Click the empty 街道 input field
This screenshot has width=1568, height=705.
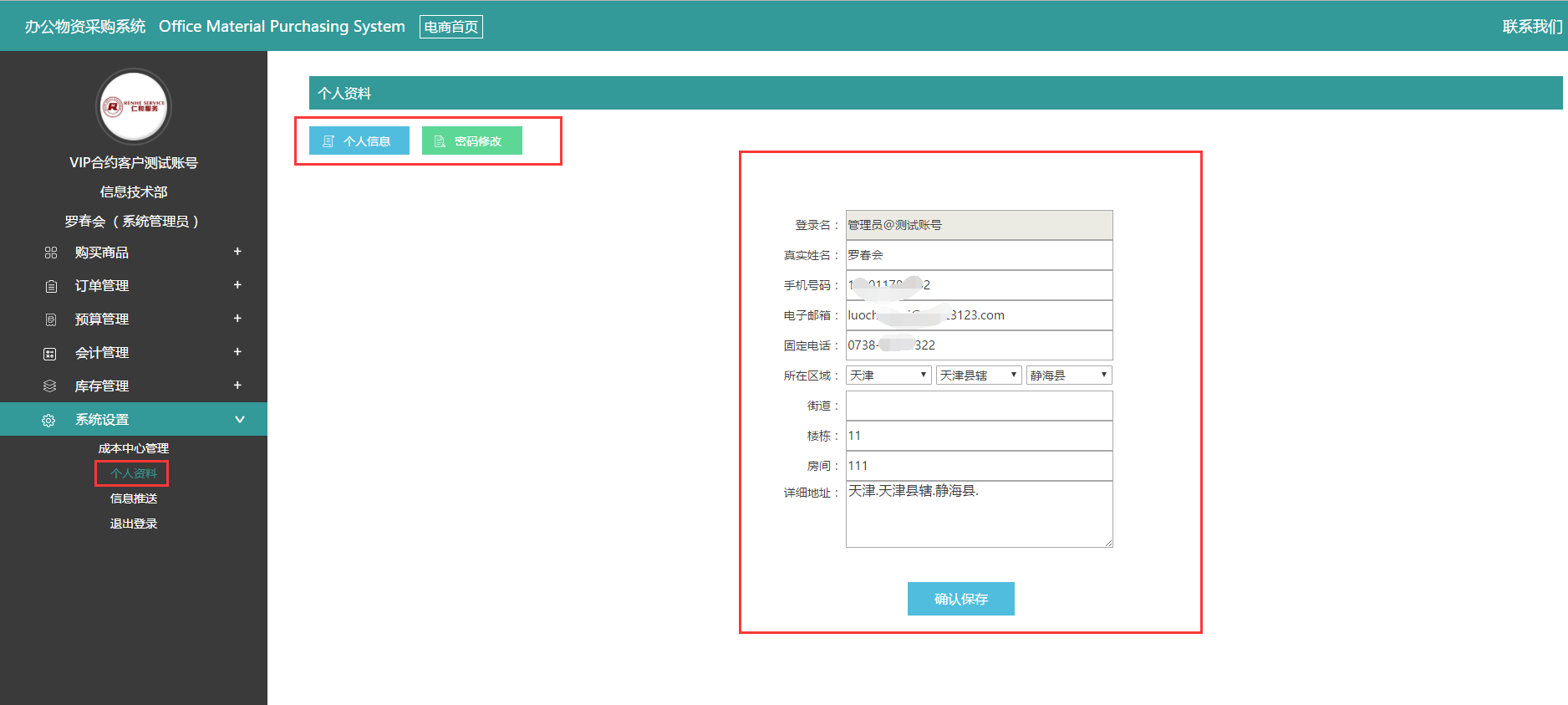(979, 406)
